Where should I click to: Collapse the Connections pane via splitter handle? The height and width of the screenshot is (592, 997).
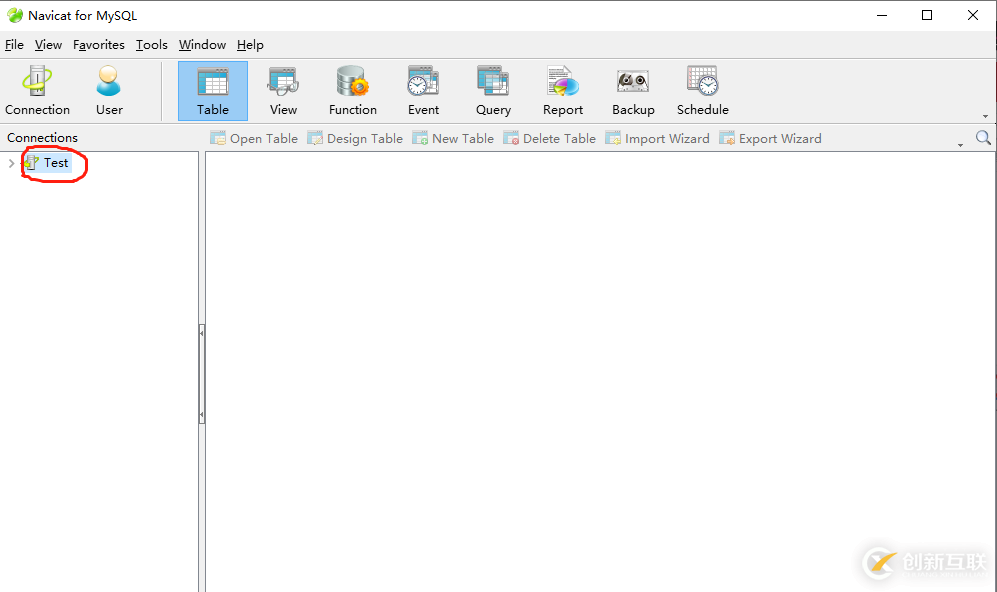click(x=202, y=373)
